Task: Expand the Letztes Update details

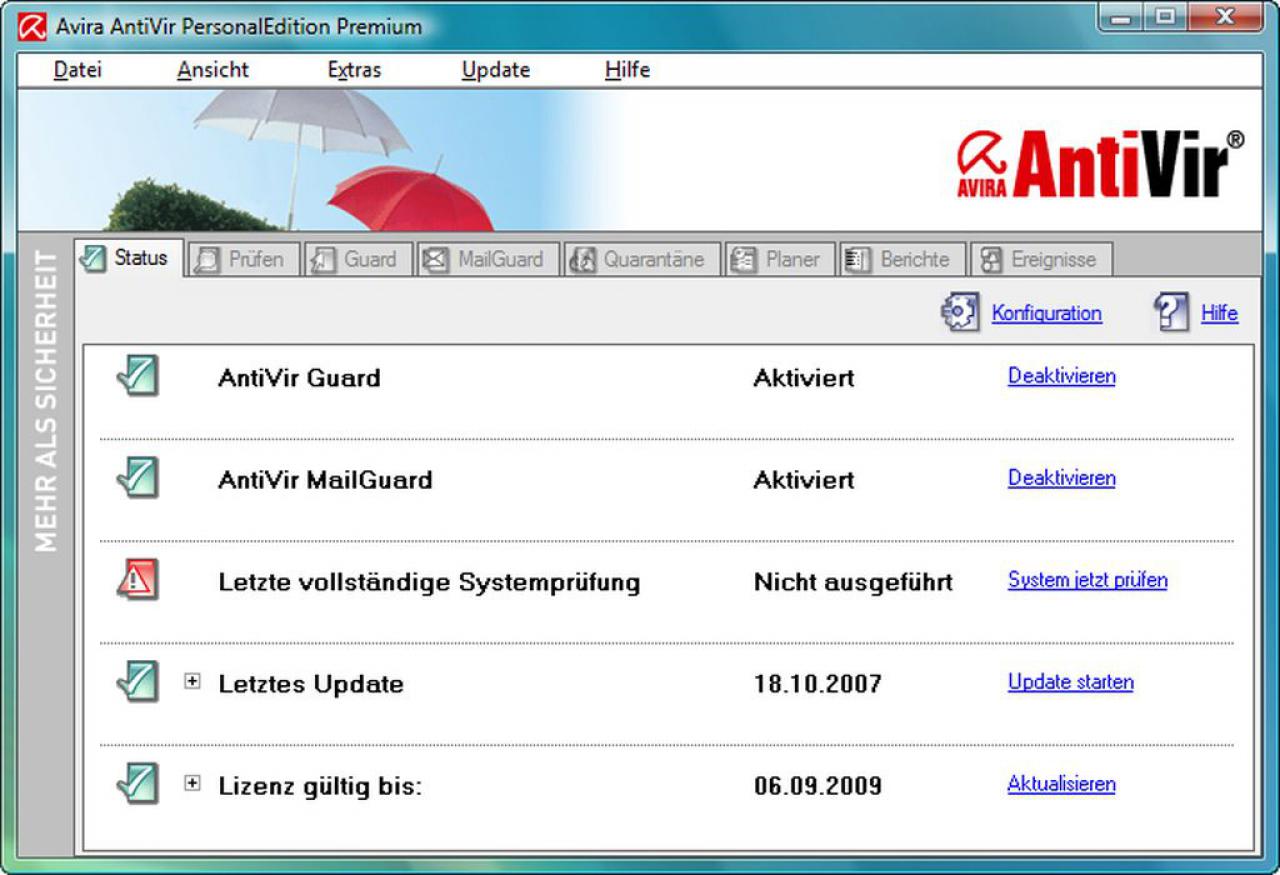Action: click(193, 682)
